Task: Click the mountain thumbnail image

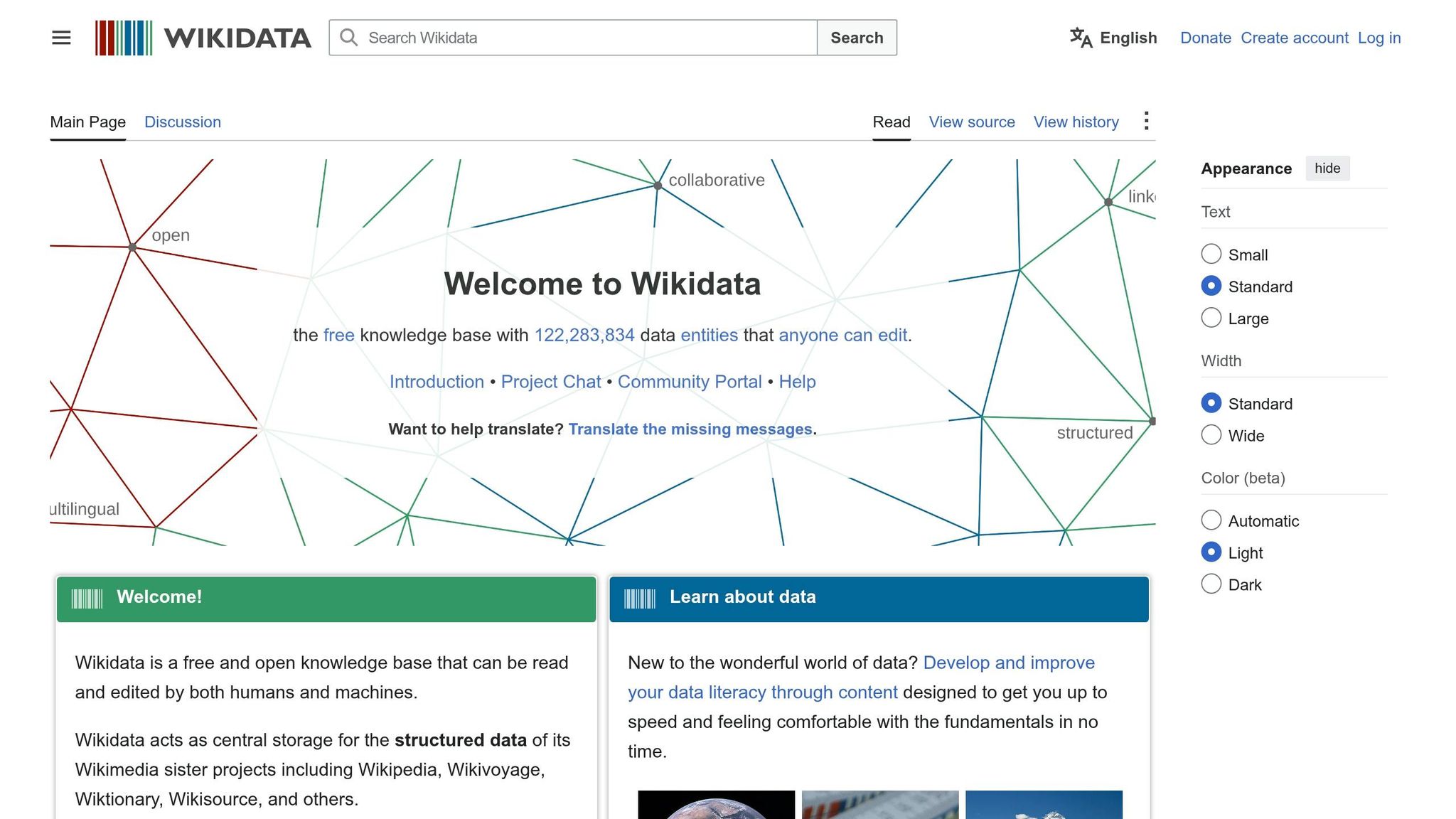Action: point(1044,805)
